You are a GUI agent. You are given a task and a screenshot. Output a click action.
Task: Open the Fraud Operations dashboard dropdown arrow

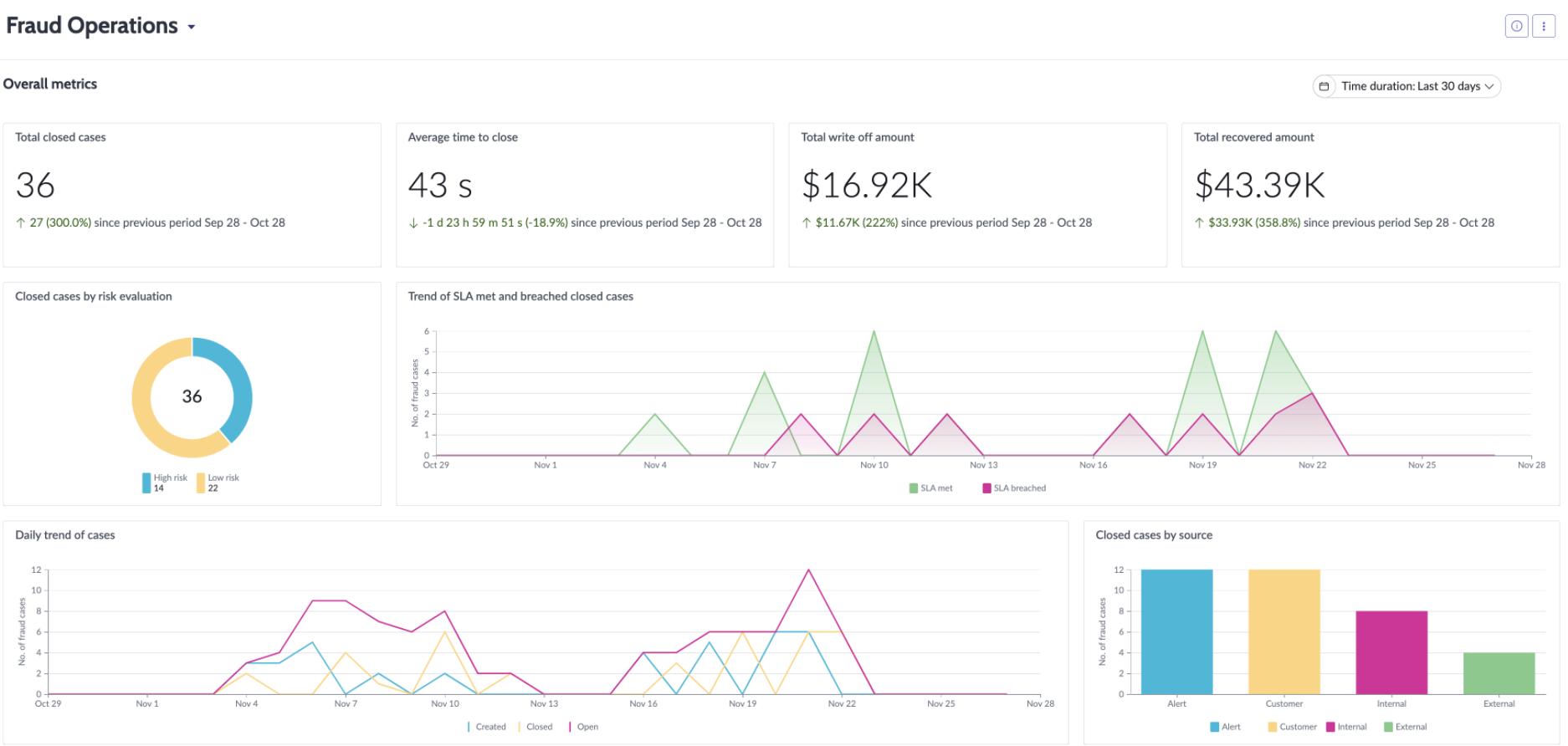tap(192, 28)
